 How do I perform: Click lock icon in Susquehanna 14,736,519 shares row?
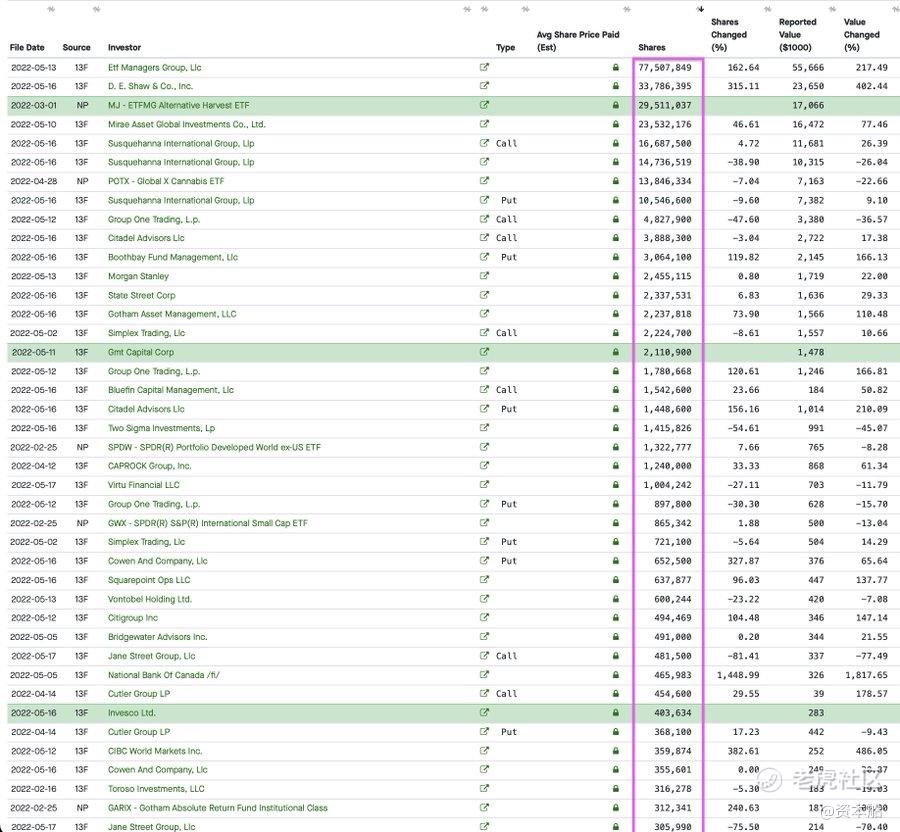(616, 162)
